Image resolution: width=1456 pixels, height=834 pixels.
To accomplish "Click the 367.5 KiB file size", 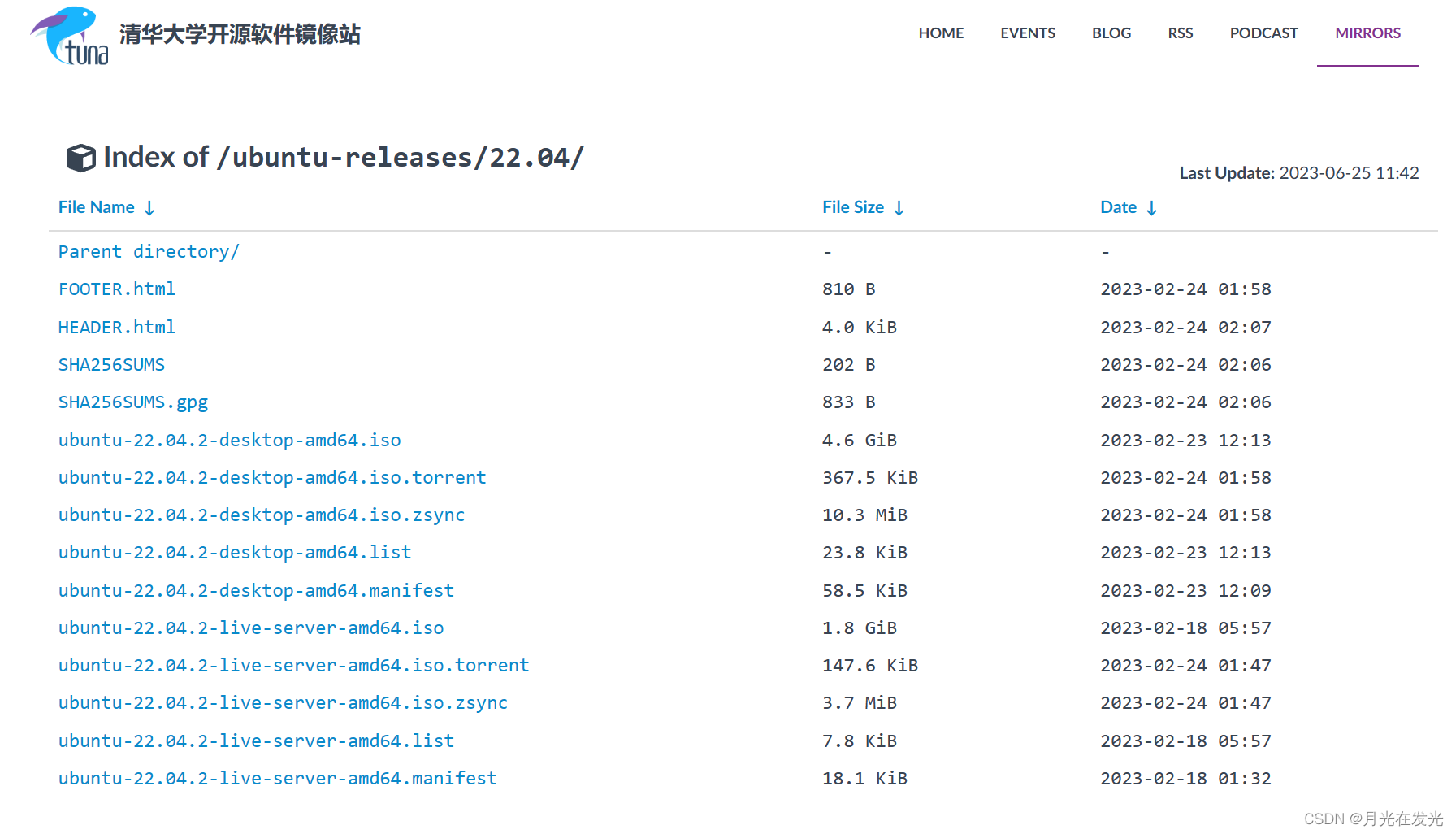I will 870,478.
